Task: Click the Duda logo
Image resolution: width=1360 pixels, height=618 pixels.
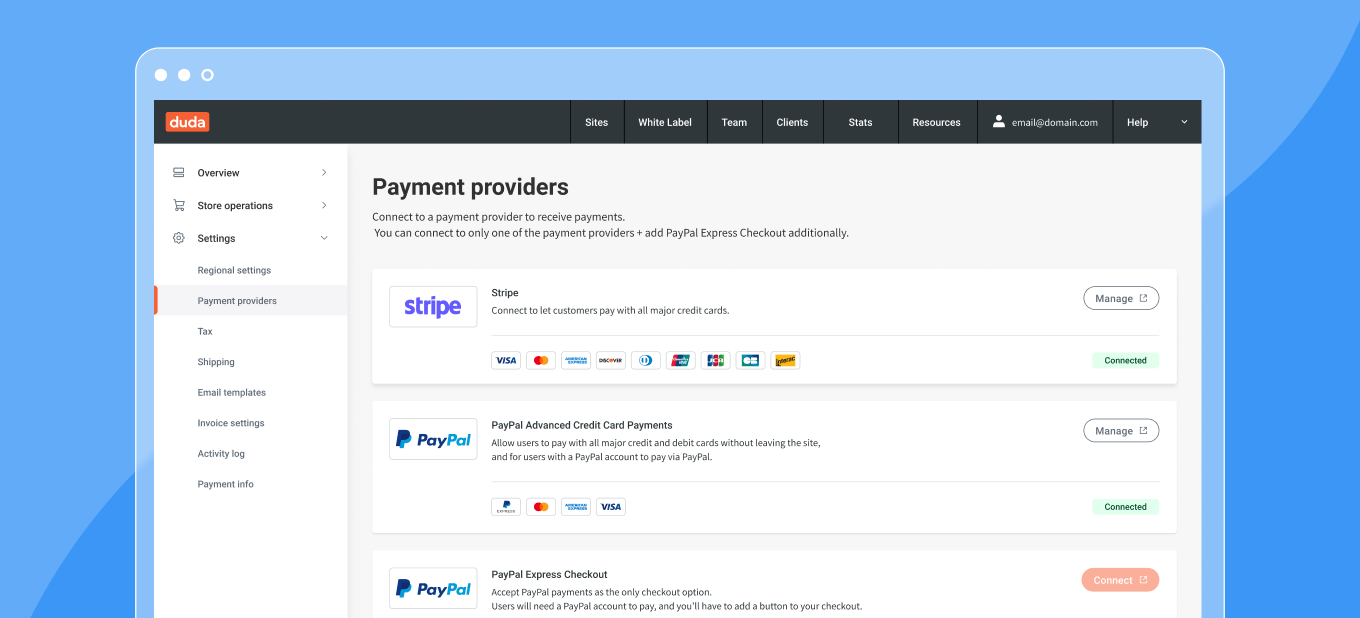Action: 187,122
